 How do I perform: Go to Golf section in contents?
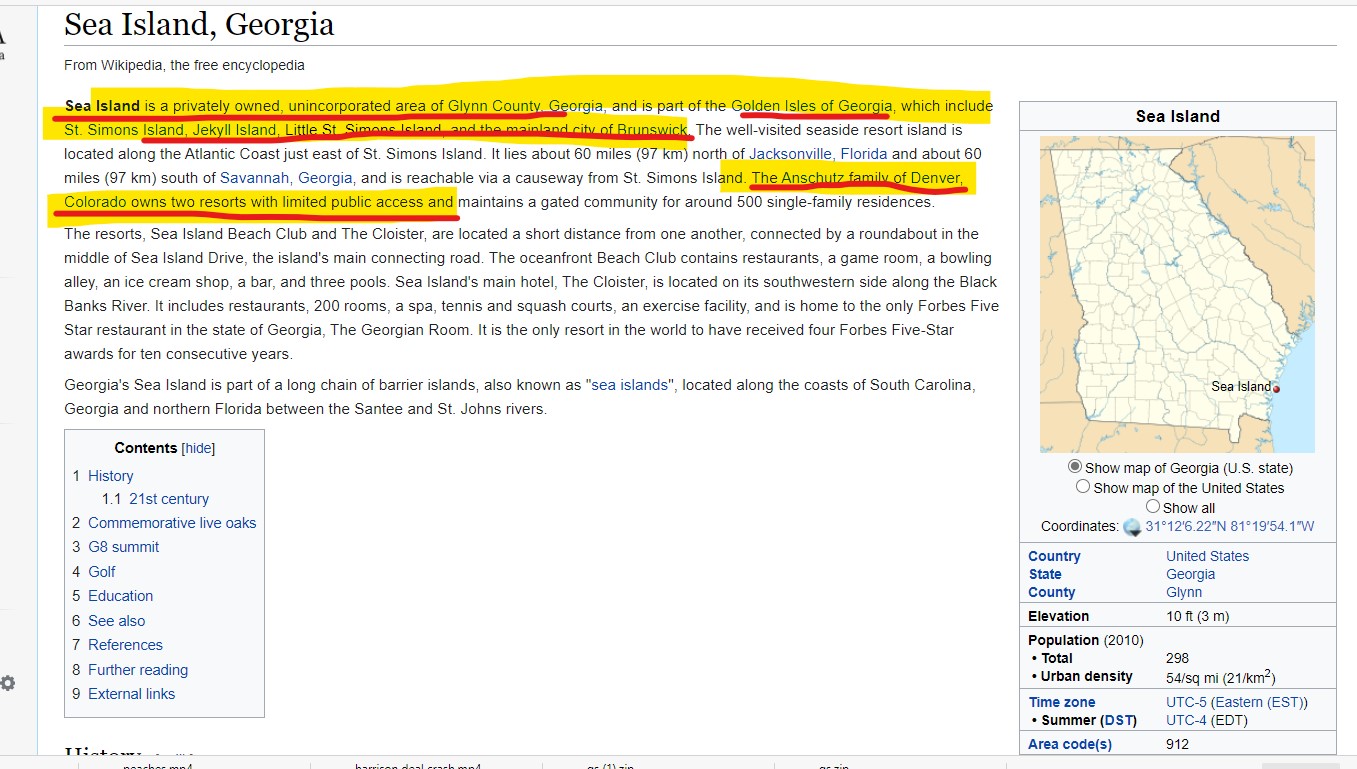[101, 572]
